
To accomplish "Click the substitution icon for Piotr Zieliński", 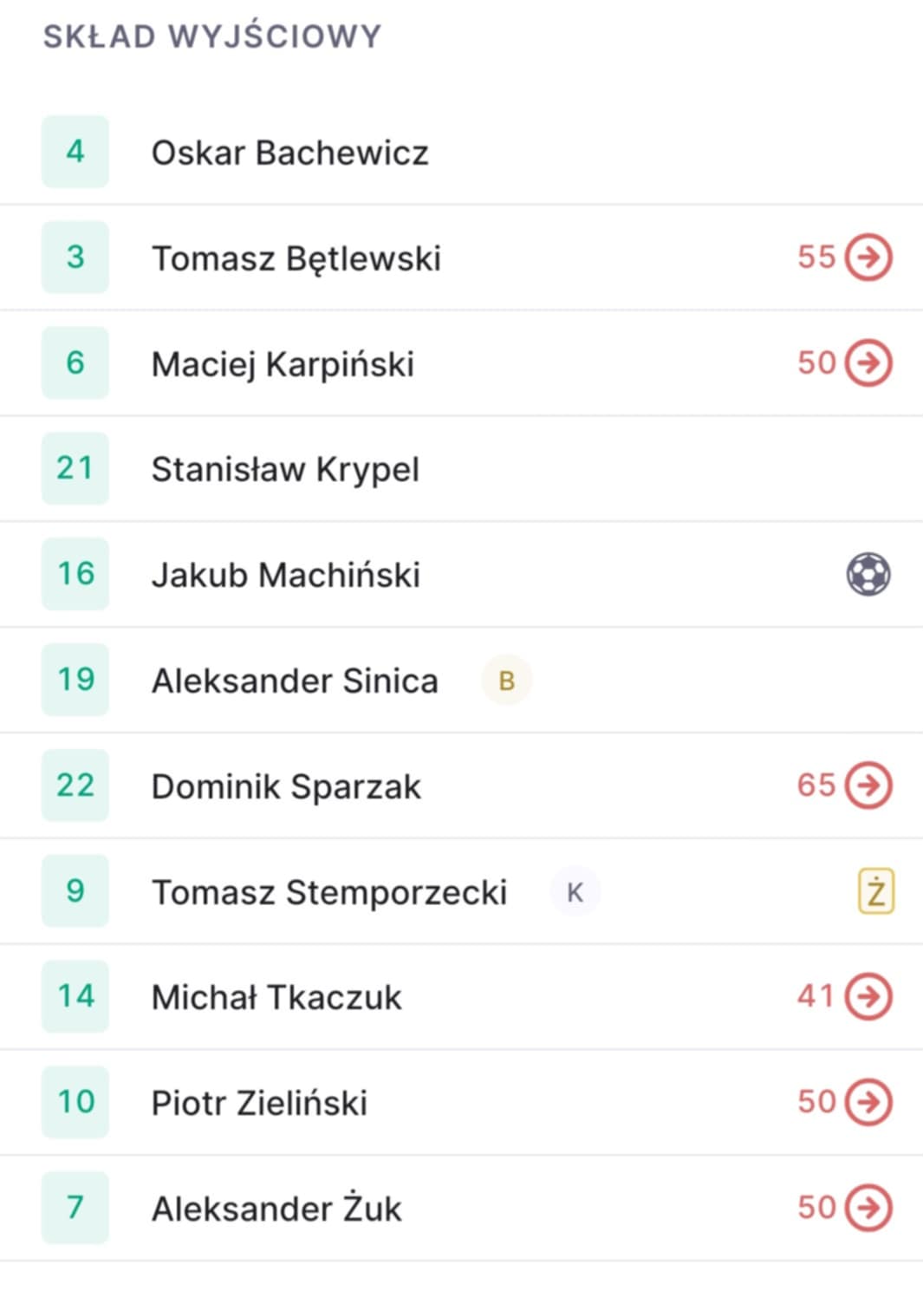I will [x=868, y=1101].
